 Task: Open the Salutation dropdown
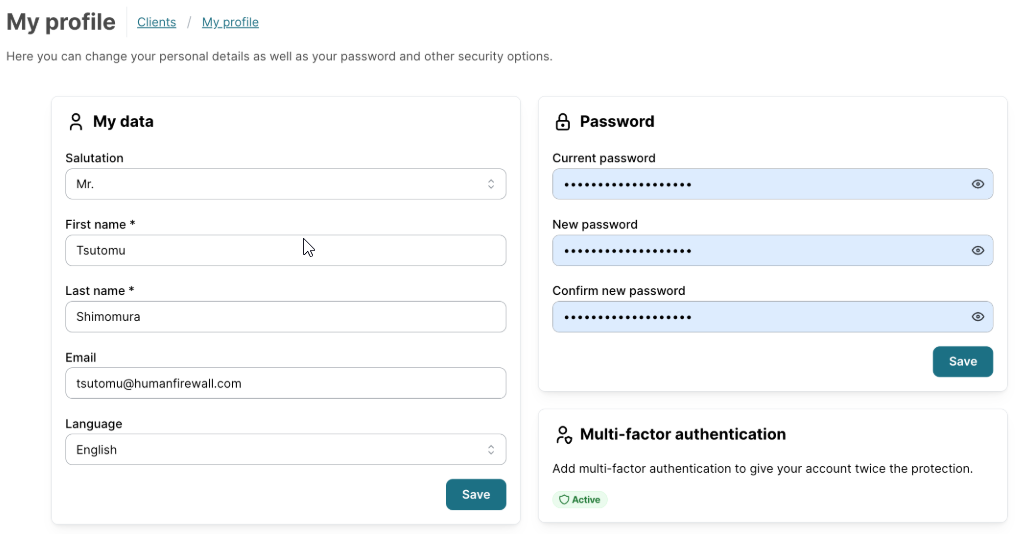(x=285, y=184)
